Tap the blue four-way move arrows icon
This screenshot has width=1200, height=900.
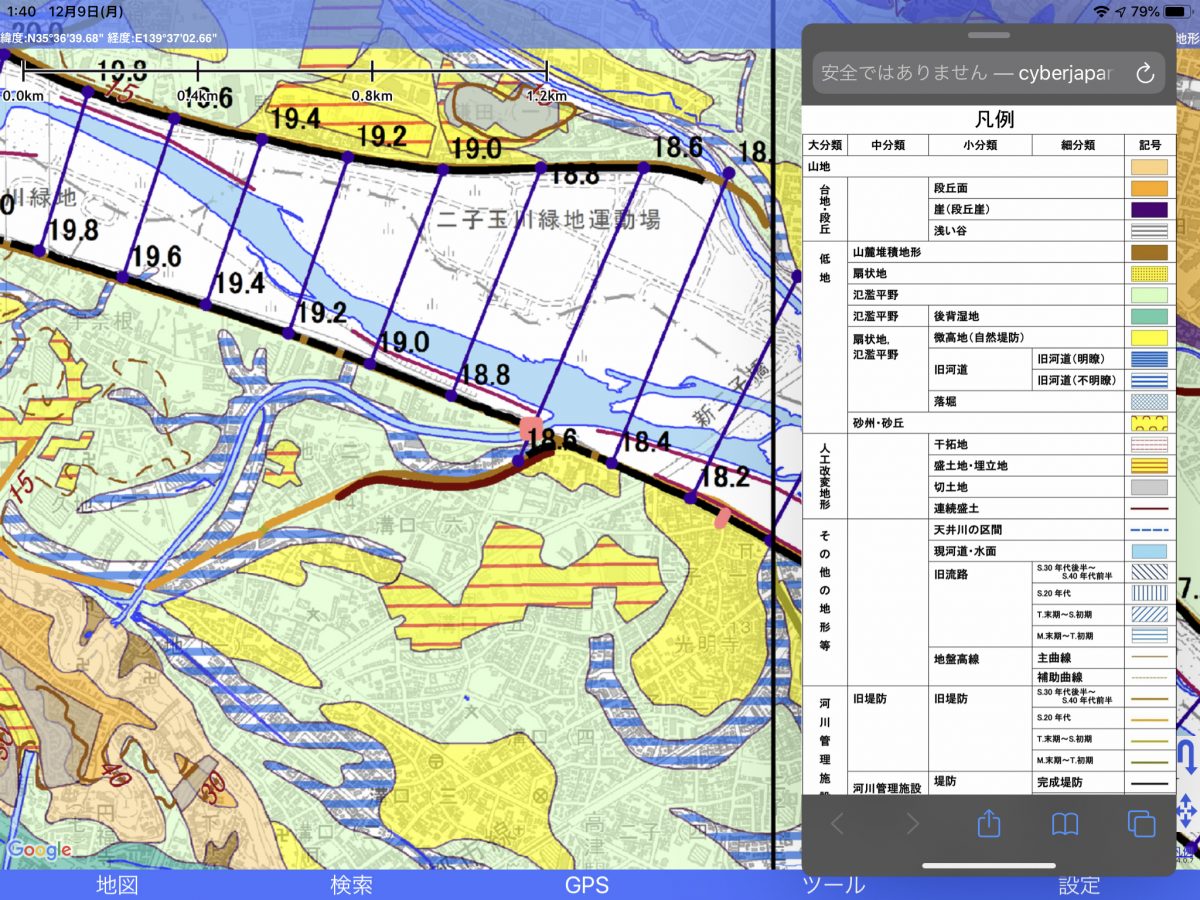pyautogui.click(x=1187, y=809)
